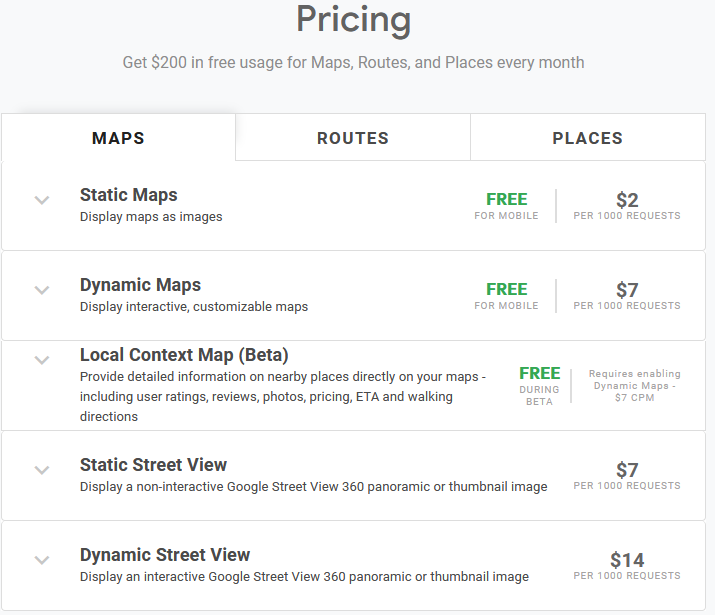Expand the Dynamic Maps chevron
This screenshot has width=715, height=615.
(x=42, y=290)
